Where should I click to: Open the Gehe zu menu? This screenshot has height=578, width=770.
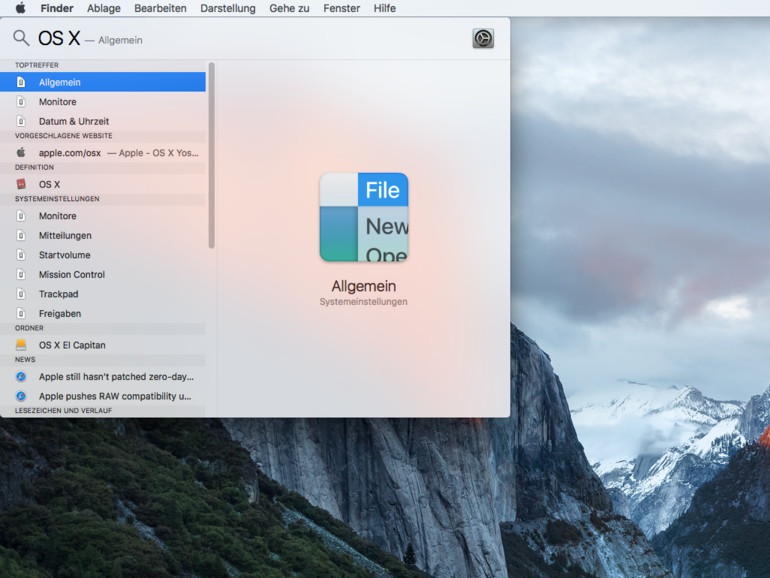(289, 8)
